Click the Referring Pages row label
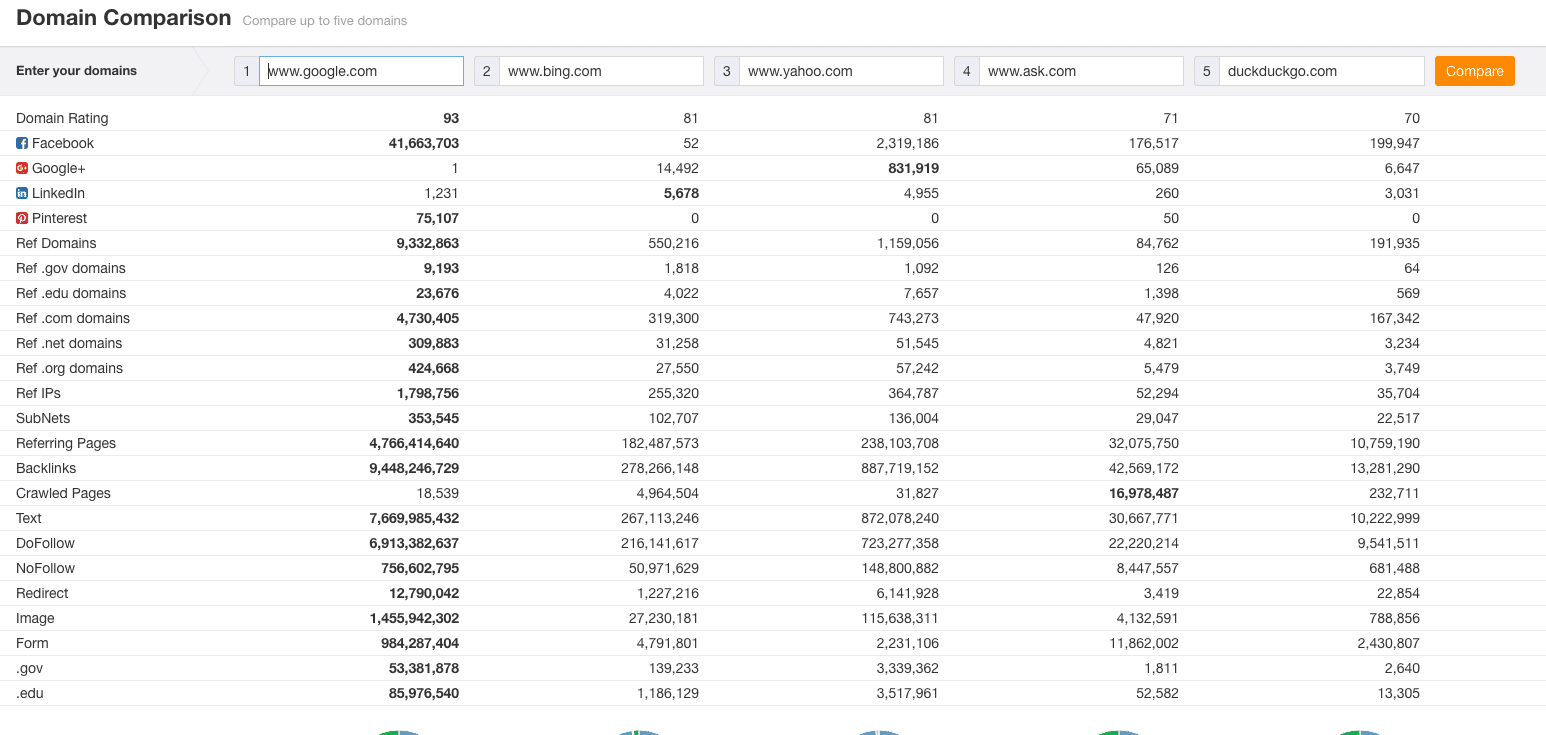 (x=66, y=444)
